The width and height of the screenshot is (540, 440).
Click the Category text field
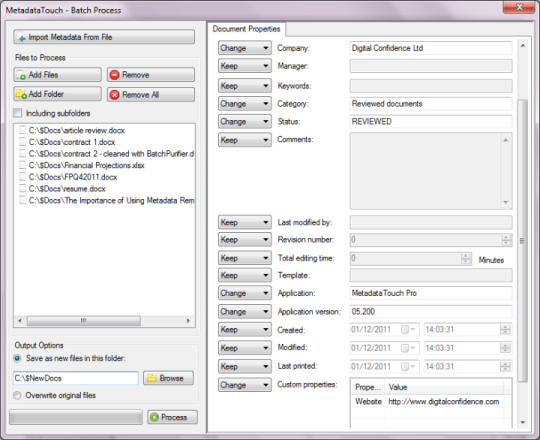tap(431, 104)
